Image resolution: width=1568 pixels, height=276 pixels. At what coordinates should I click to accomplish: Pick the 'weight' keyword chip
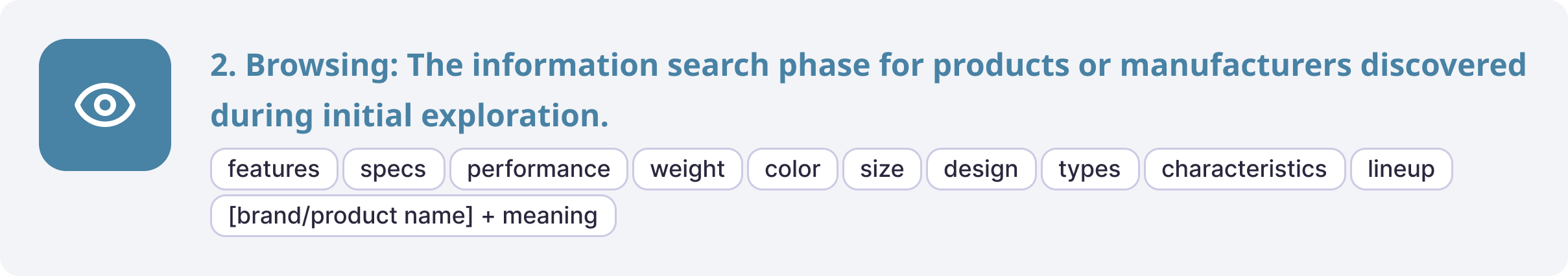[687, 169]
